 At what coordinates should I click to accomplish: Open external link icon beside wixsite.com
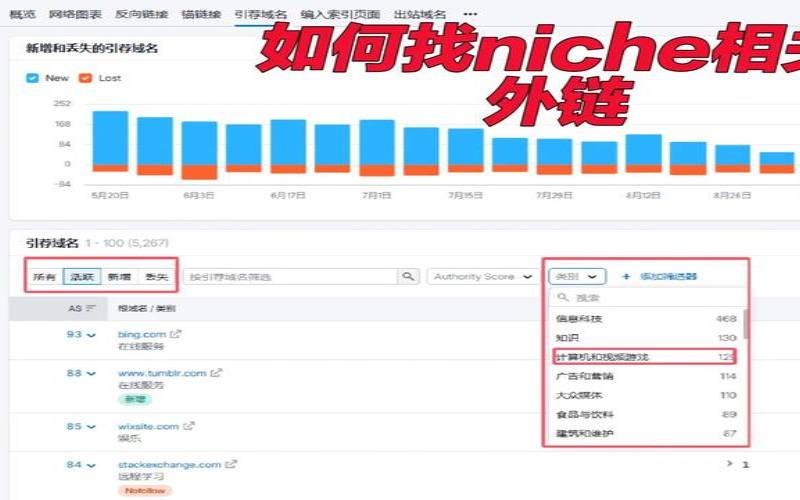pyautogui.click(x=189, y=426)
